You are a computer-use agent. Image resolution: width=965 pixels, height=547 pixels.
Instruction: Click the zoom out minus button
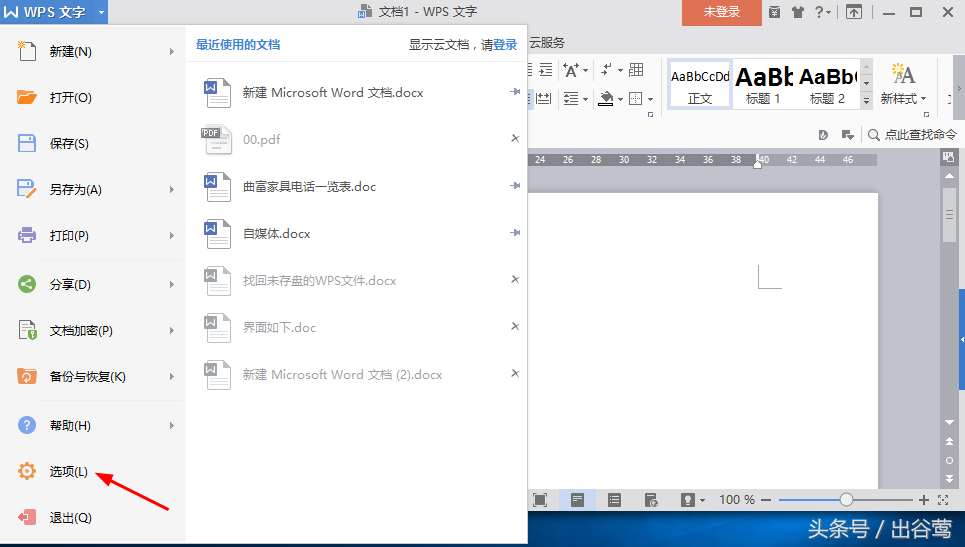click(766, 500)
